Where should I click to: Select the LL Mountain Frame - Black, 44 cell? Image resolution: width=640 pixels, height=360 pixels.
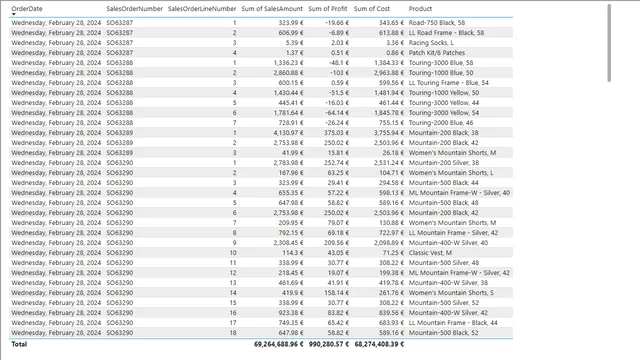tap(453, 322)
